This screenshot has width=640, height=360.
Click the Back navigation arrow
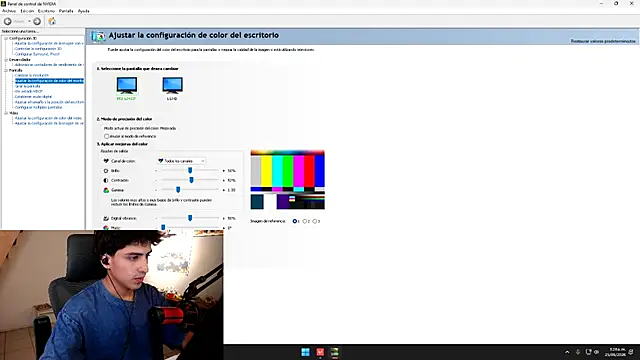[x=8, y=21]
